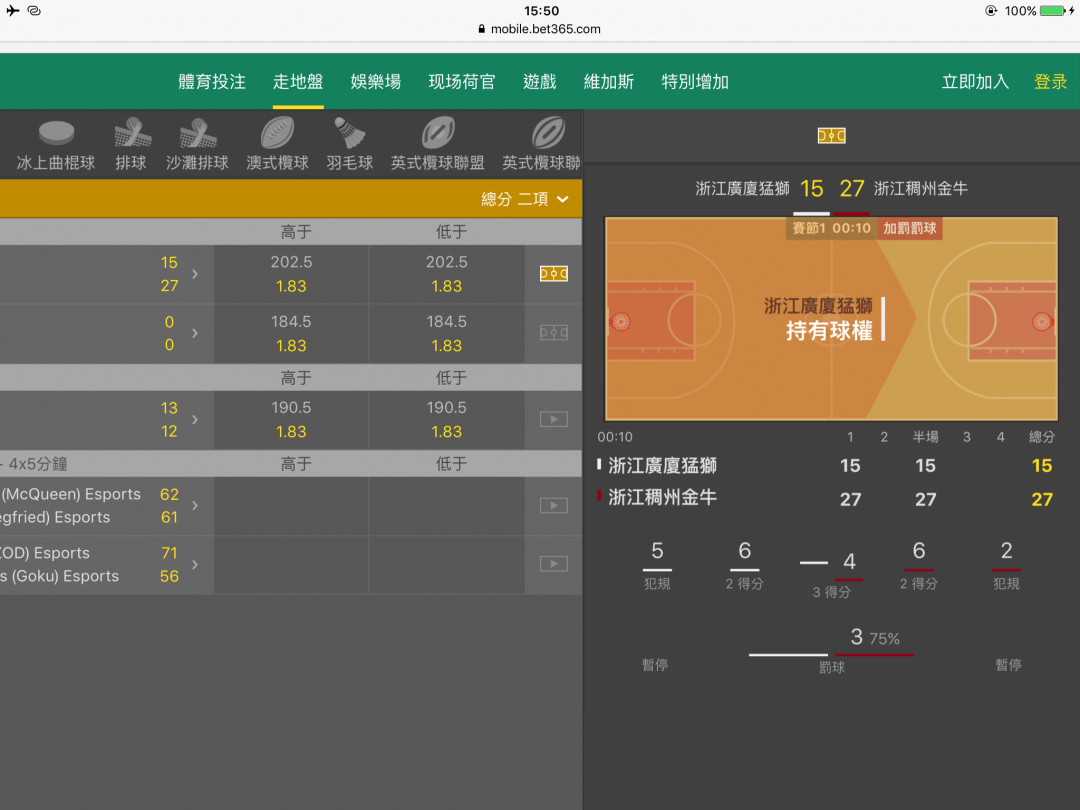Viewport: 1080px width, 810px height.
Task: Bet over 190.5 at odds 1.83
Action: 291,419
